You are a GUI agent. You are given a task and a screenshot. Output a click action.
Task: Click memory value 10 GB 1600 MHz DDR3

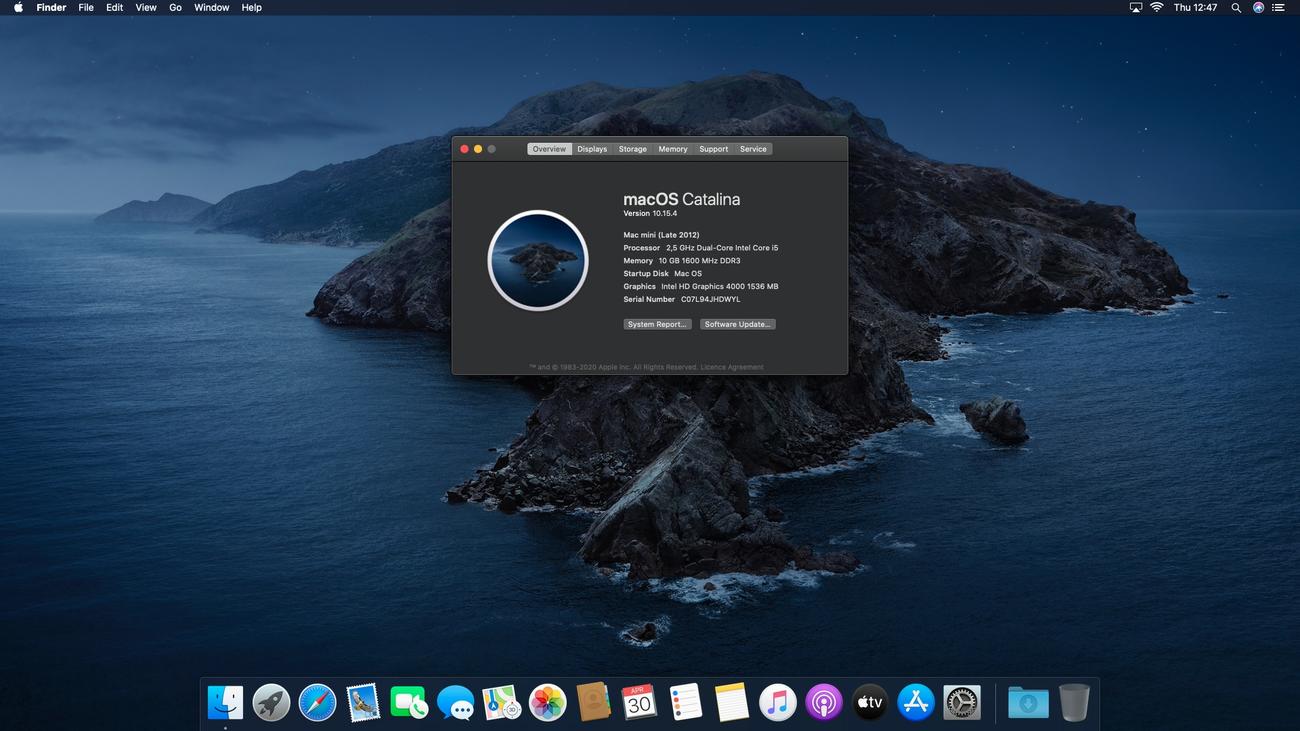pos(699,261)
